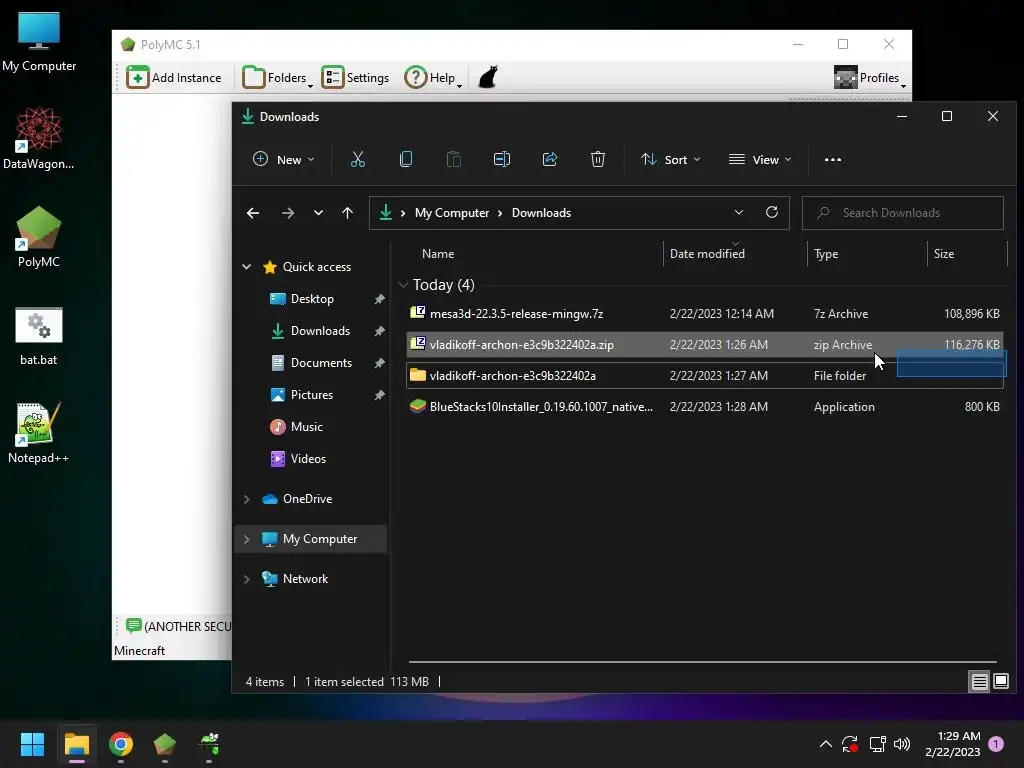Click the Copy icon in Downloads toolbar
The width and height of the screenshot is (1024, 768).
pos(406,159)
